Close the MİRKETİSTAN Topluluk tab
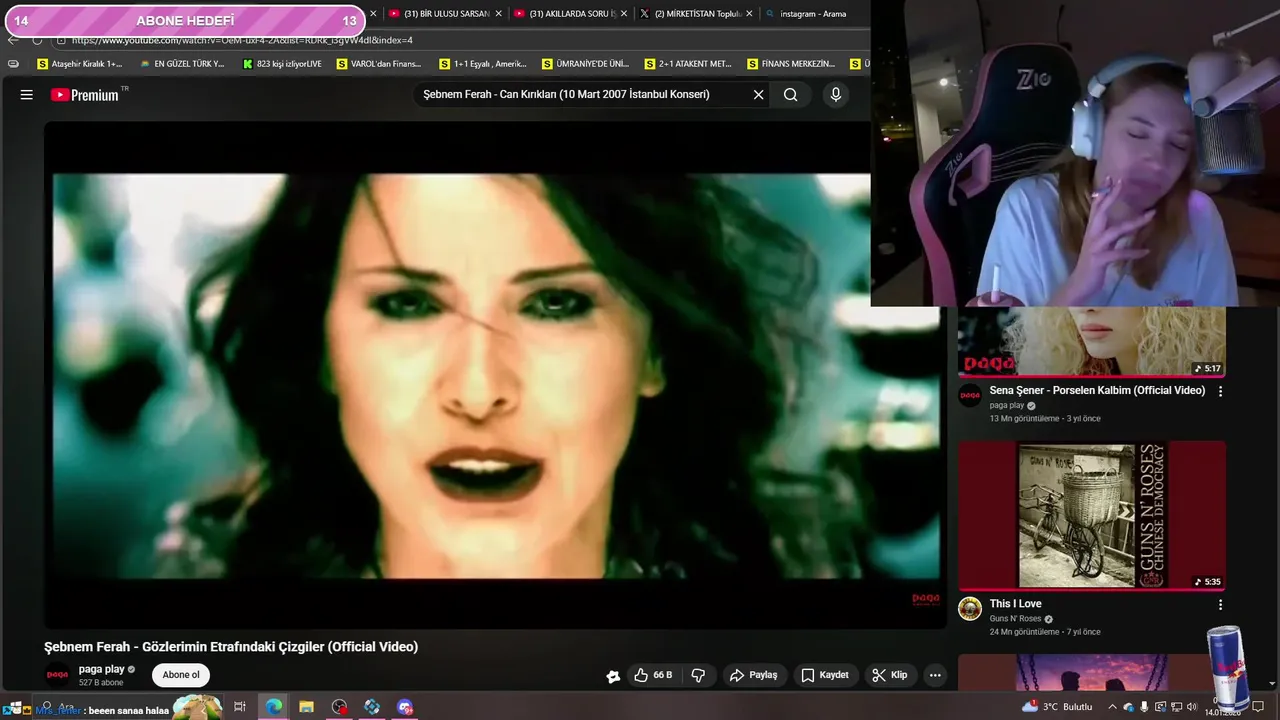Image resolution: width=1280 pixels, height=720 pixels. [x=749, y=14]
